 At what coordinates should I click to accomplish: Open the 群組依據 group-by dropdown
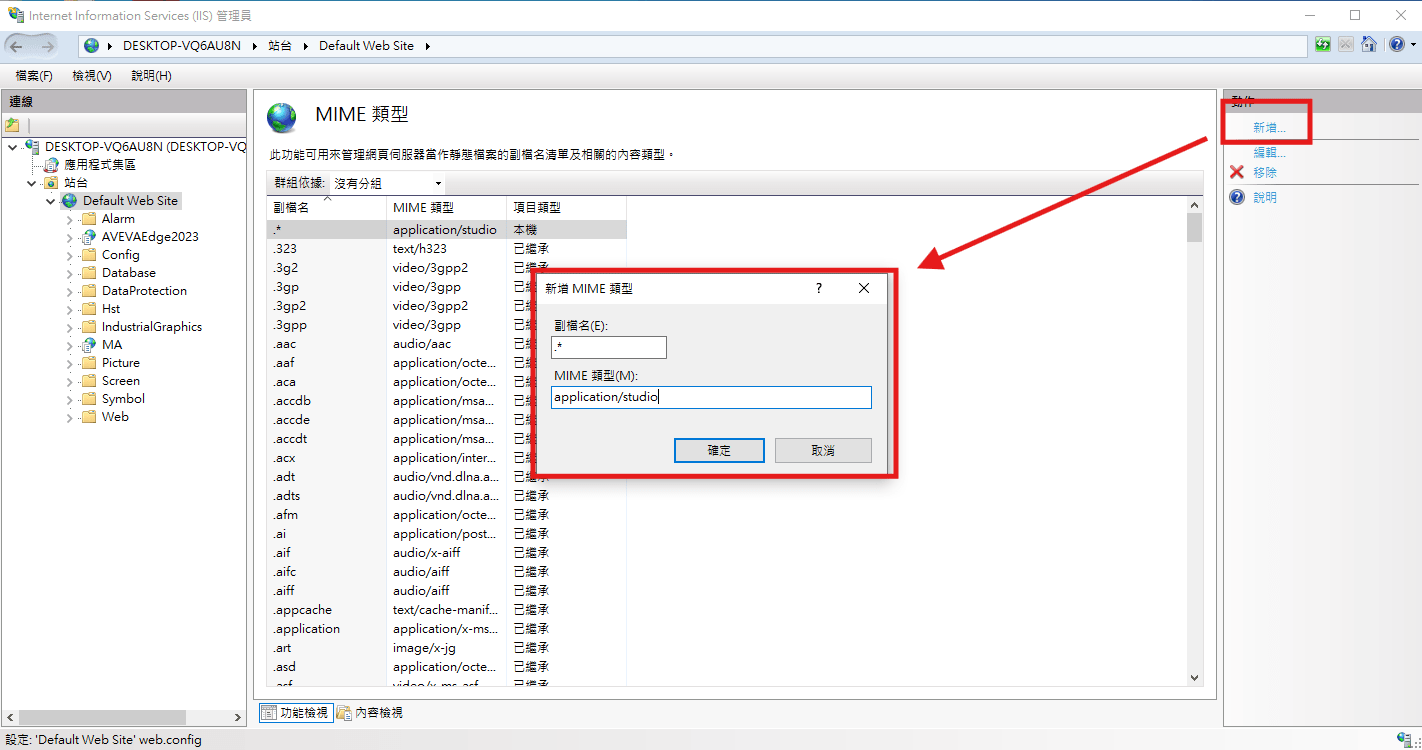point(388,183)
